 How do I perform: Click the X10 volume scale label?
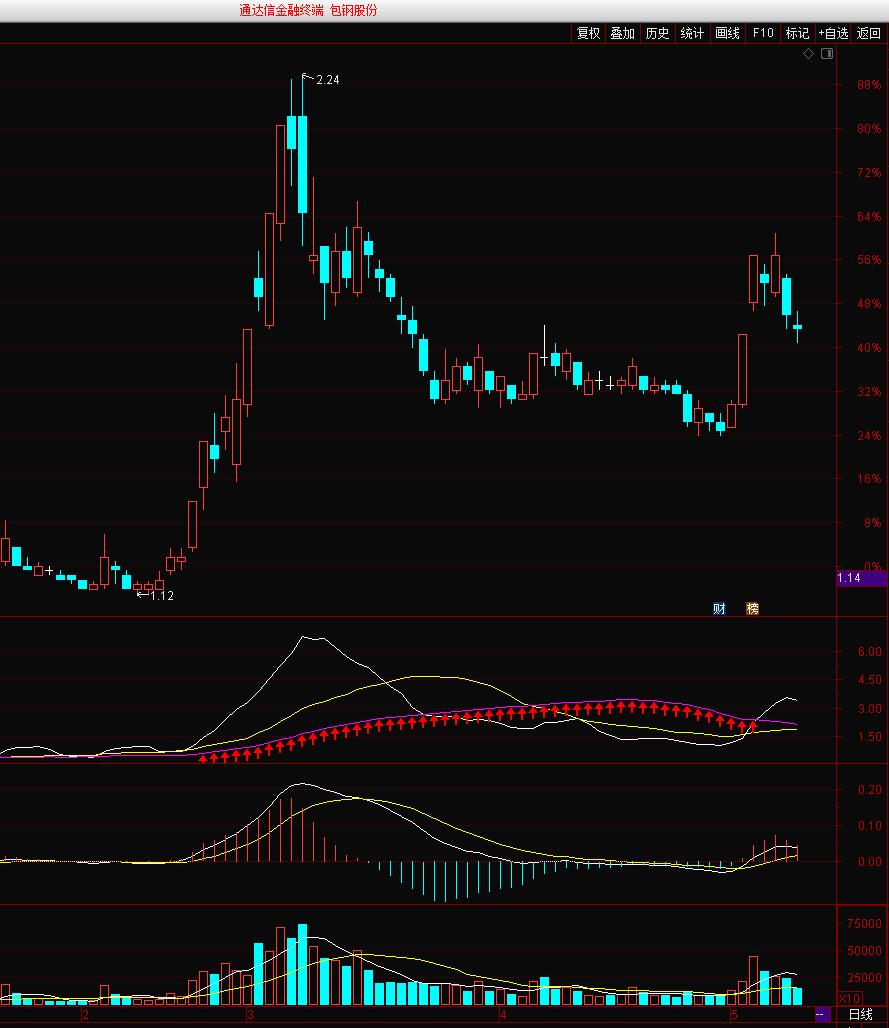point(849,998)
